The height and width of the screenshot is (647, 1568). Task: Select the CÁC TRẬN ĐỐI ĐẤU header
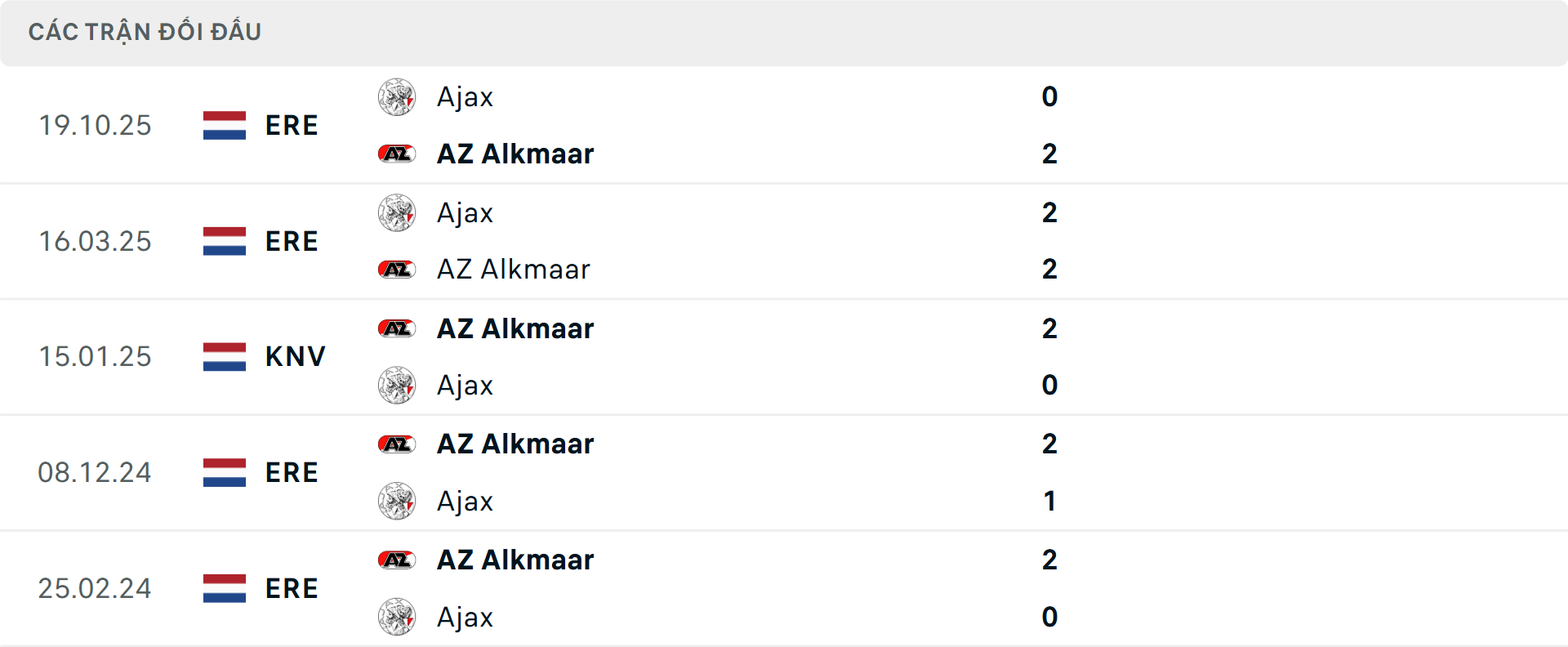coord(145,31)
